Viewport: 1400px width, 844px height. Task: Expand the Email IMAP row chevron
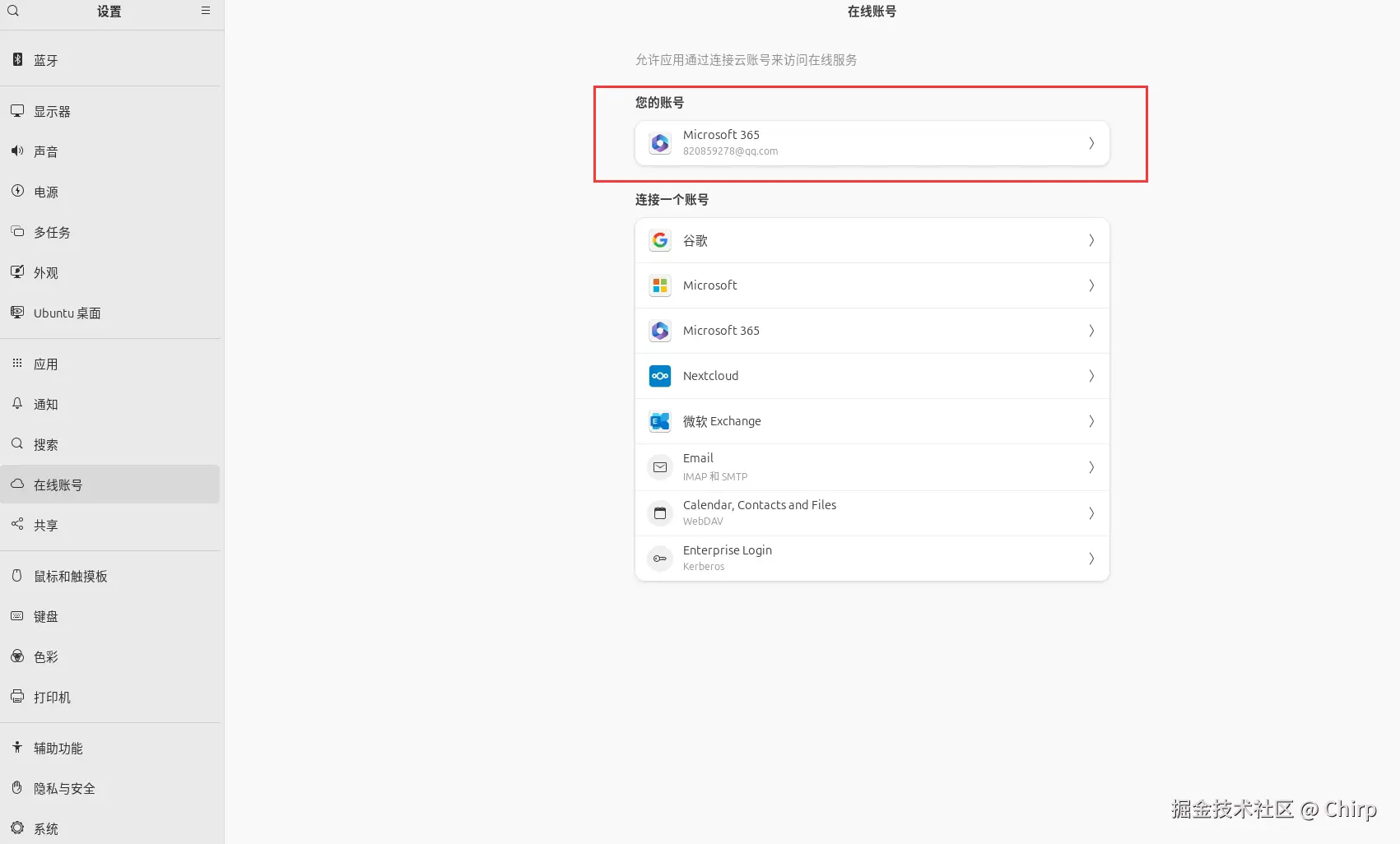coord(1091,467)
